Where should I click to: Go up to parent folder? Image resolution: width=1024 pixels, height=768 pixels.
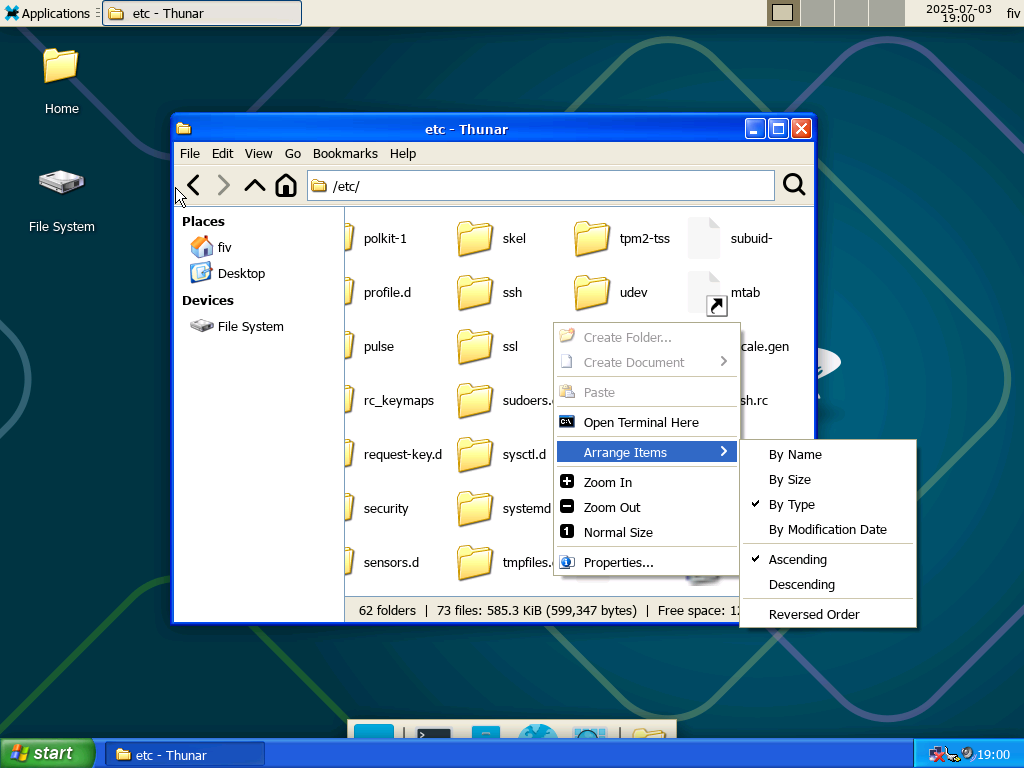tap(255, 185)
